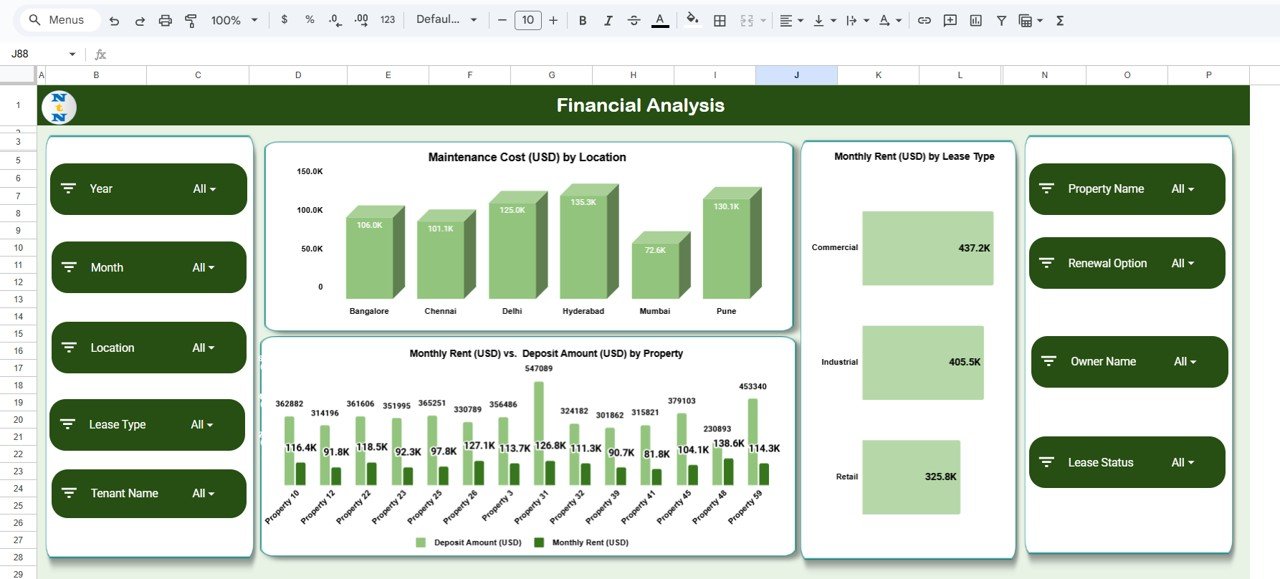Open the Borders tool
The height and width of the screenshot is (579, 1280).
click(x=719, y=20)
